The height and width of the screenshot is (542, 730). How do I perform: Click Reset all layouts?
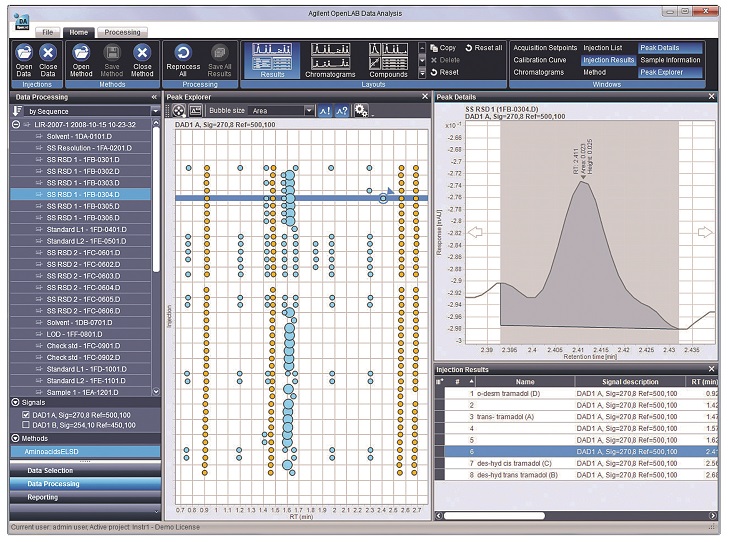click(484, 47)
